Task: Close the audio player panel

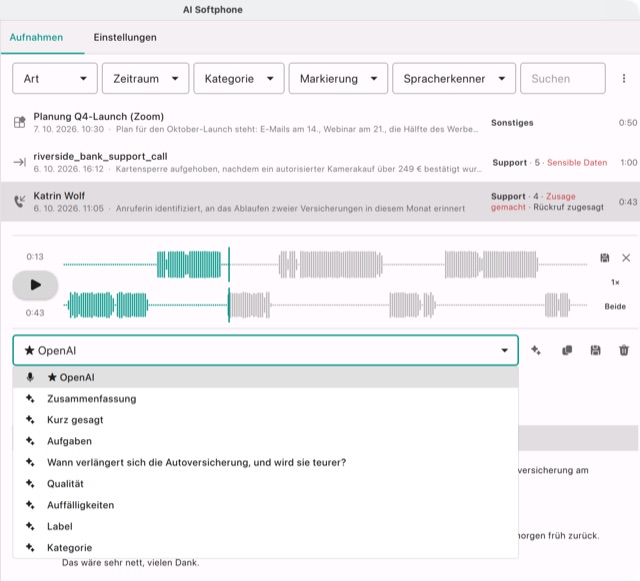Action: tap(626, 258)
